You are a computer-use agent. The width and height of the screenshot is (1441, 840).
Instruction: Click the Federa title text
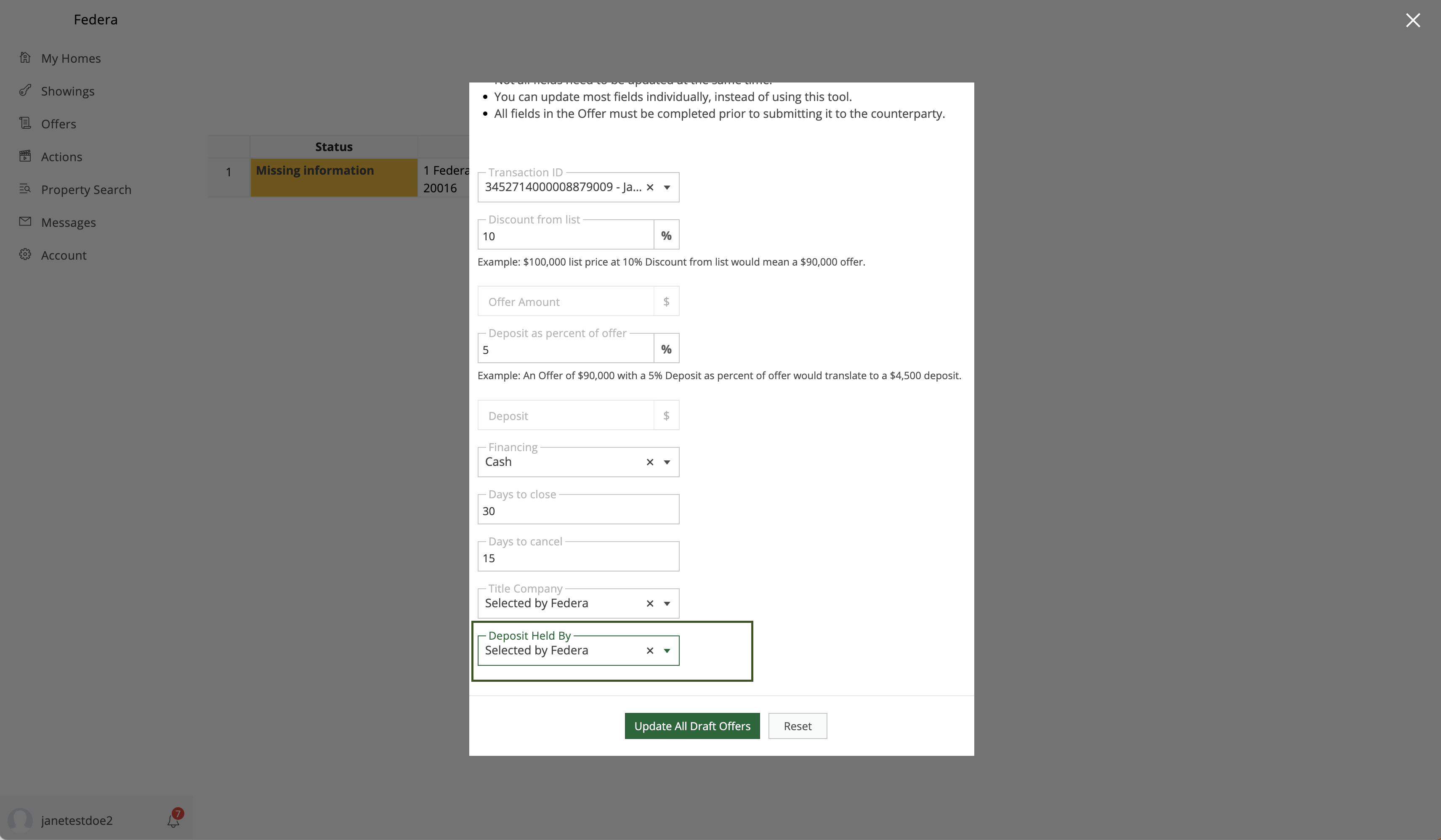click(96, 19)
